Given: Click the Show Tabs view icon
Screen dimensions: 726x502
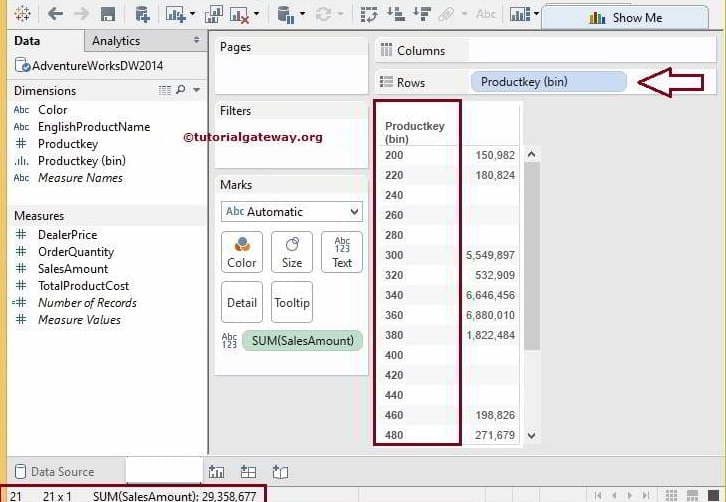Looking at the screenshot, I should click(x=713, y=496).
